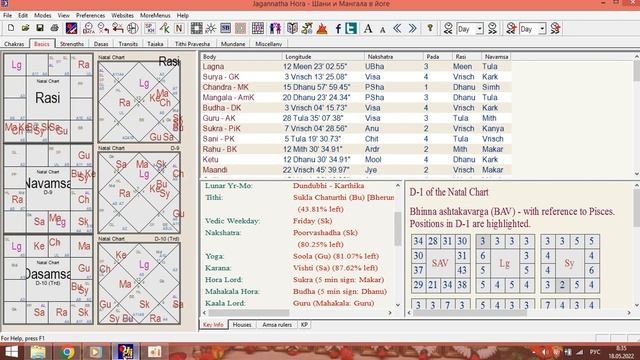
Task: Step backward with the red clock icon
Action: coord(511,28)
